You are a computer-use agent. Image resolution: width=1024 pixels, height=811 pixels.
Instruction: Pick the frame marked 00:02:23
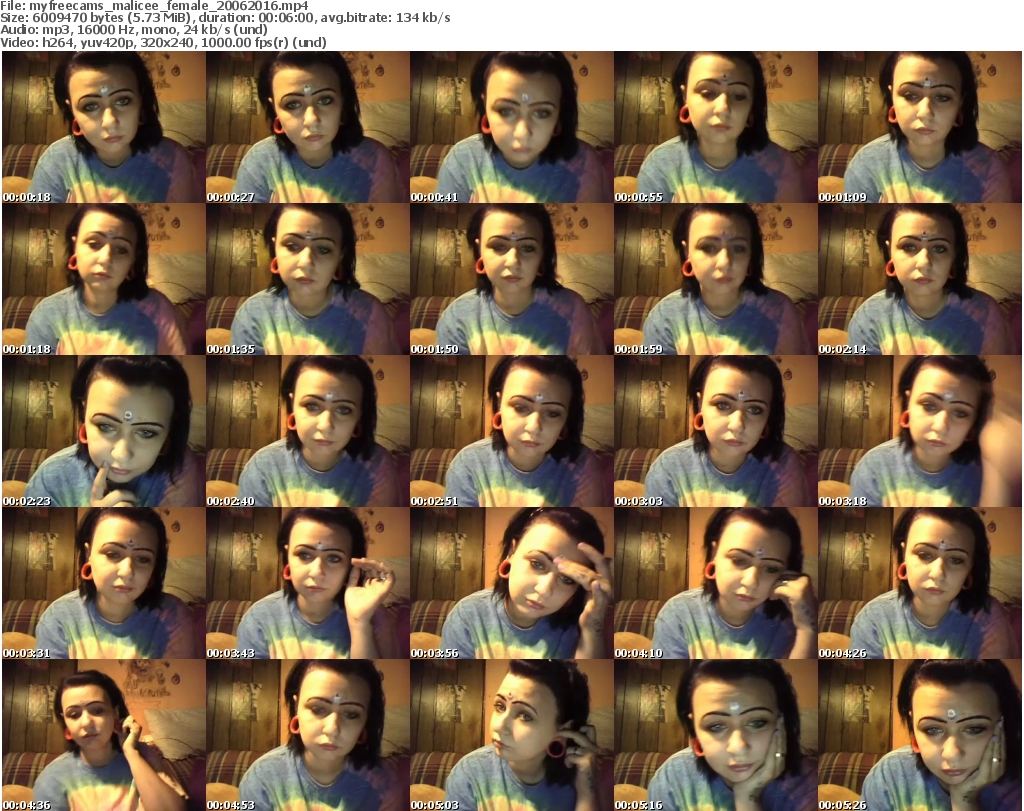coord(104,431)
